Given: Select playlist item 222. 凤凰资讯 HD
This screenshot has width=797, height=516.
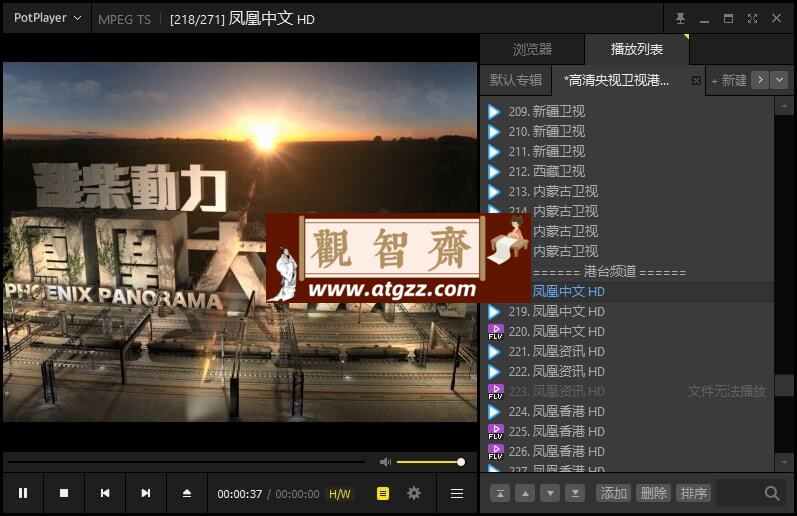Looking at the screenshot, I should point(628,371).
